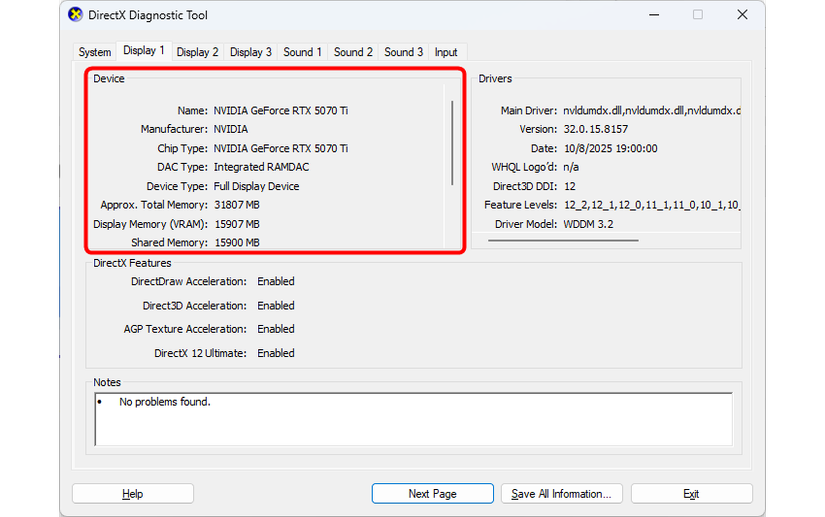Screen dimensions: 825x517
Task: Click the total memory value 31807 MB
Action: (237, 205)
